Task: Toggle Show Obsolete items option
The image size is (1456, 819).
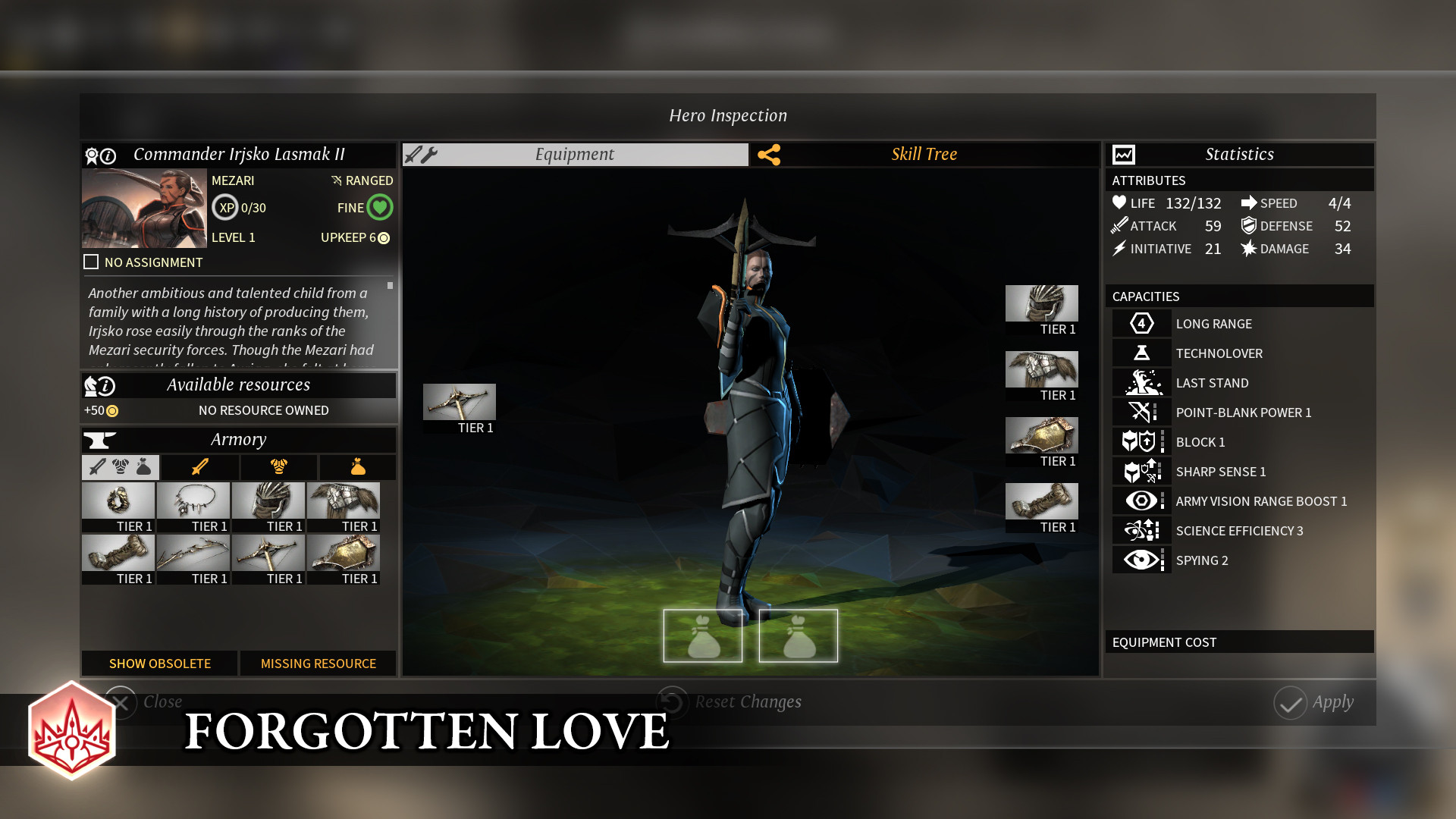Action: (159, 662)
